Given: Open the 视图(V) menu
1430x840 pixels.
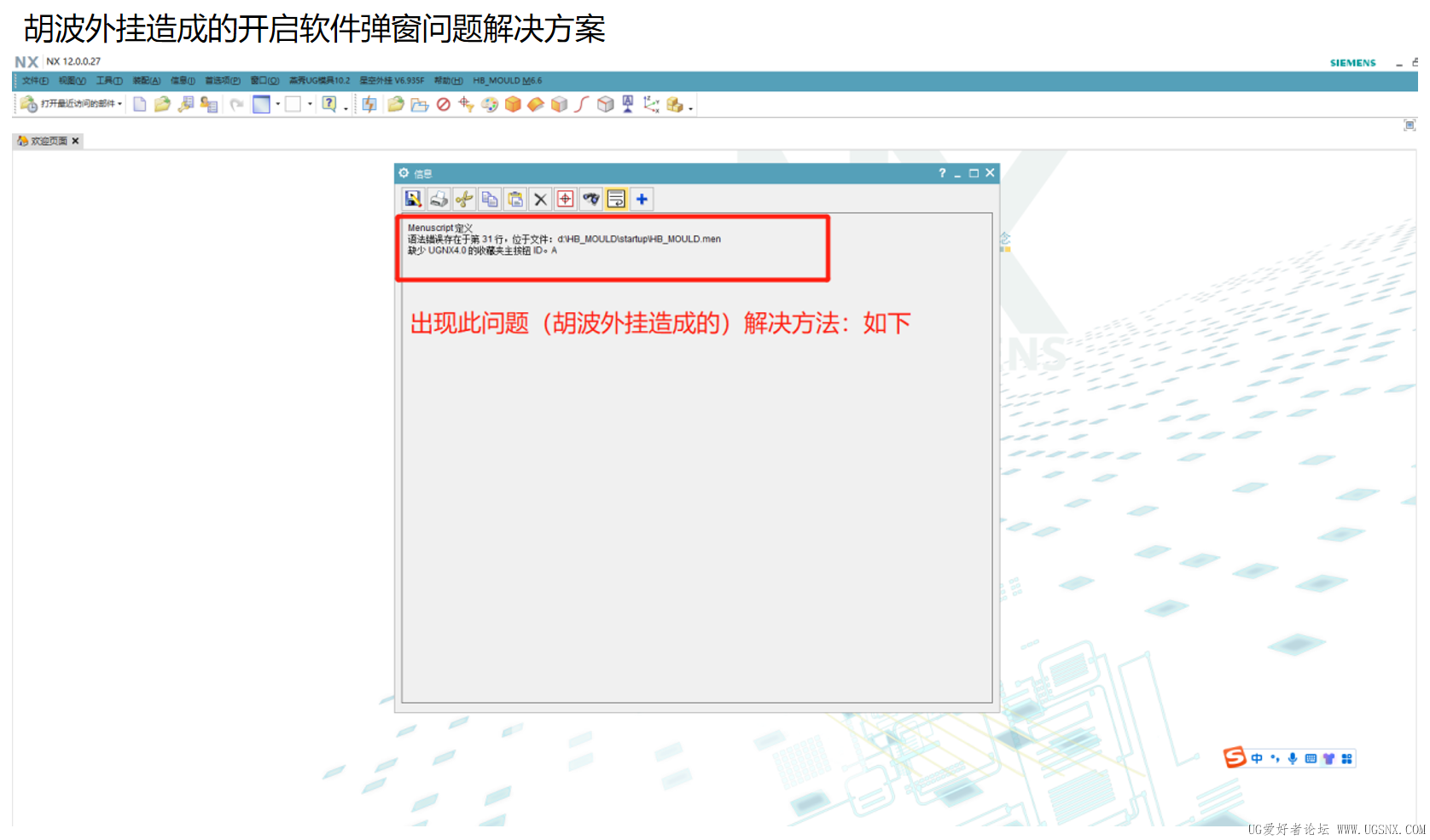Looking at the screenshot, I should [x=73, y=81].
